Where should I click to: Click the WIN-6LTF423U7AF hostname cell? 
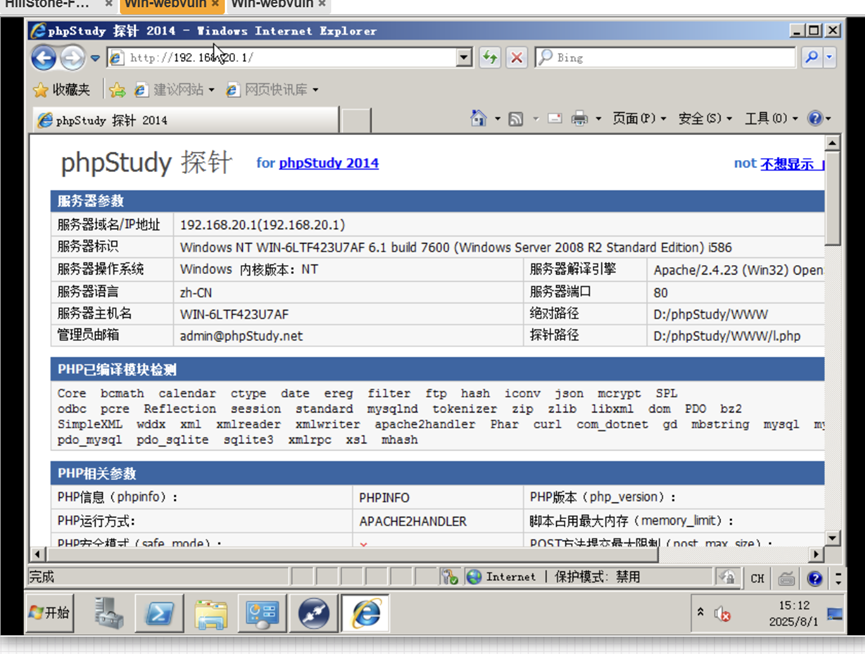coord(234,314)
